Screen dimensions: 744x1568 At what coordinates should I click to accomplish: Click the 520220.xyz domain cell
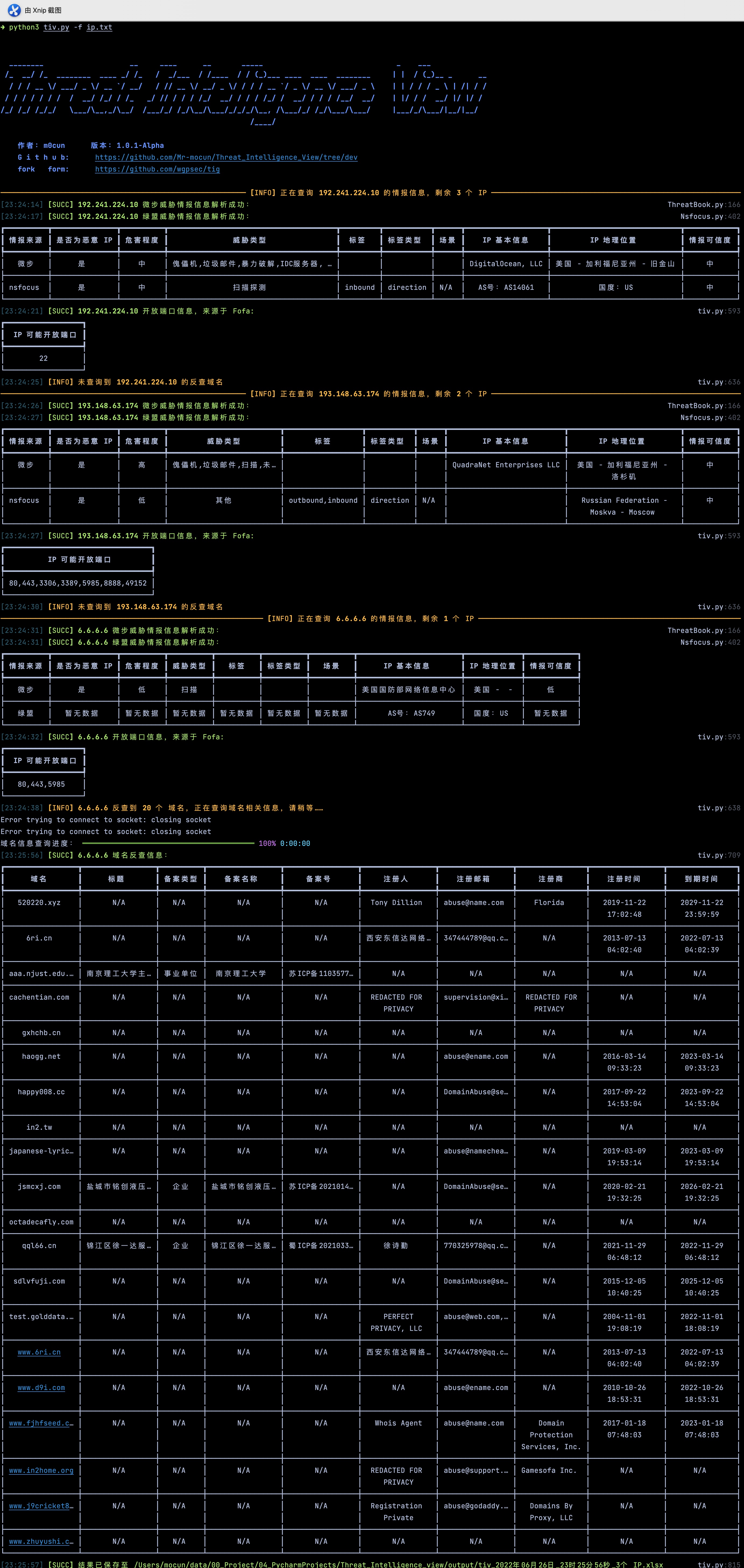(39, 902)
